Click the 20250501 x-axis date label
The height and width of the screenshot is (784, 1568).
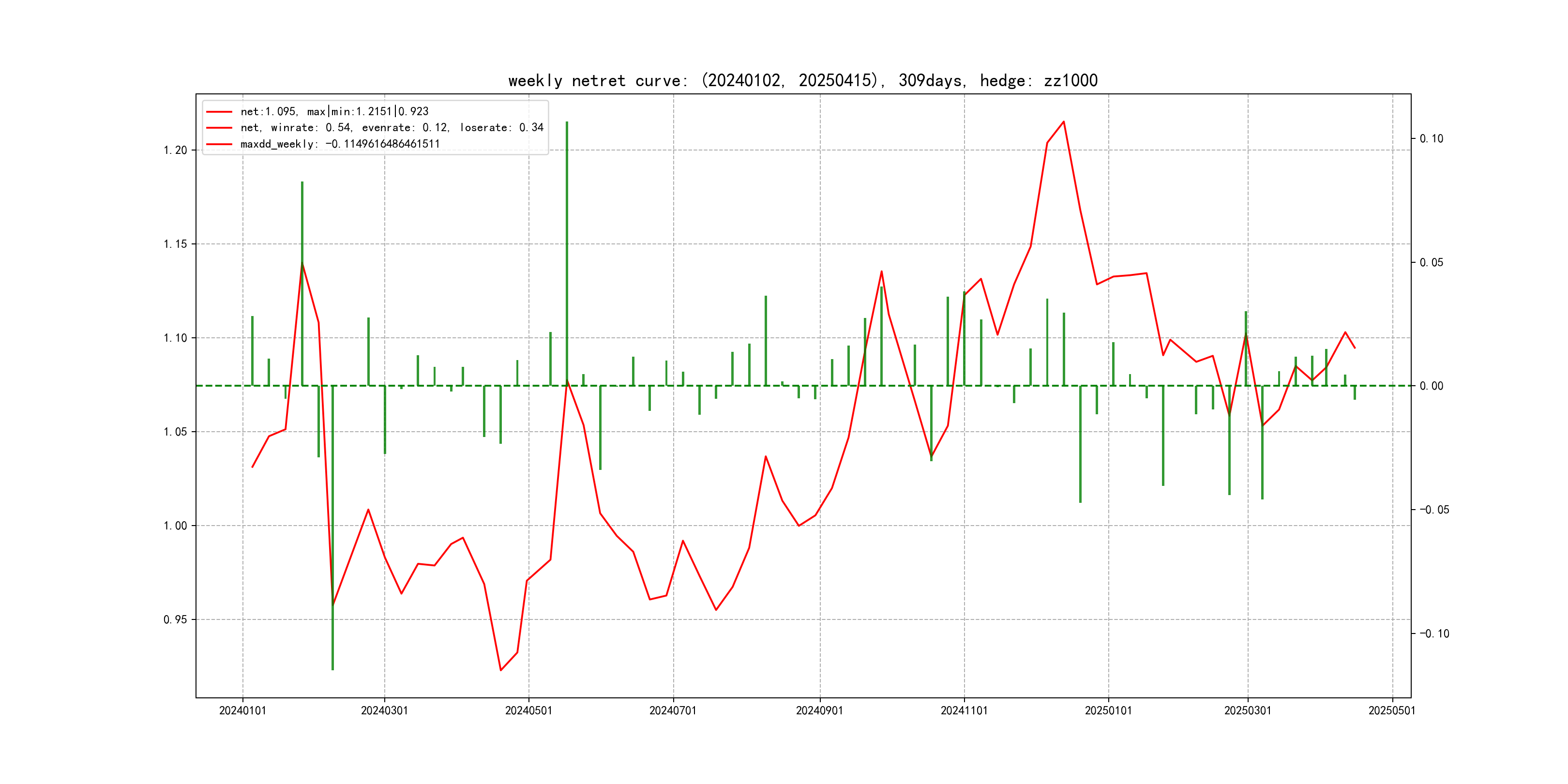point(1391,711)
